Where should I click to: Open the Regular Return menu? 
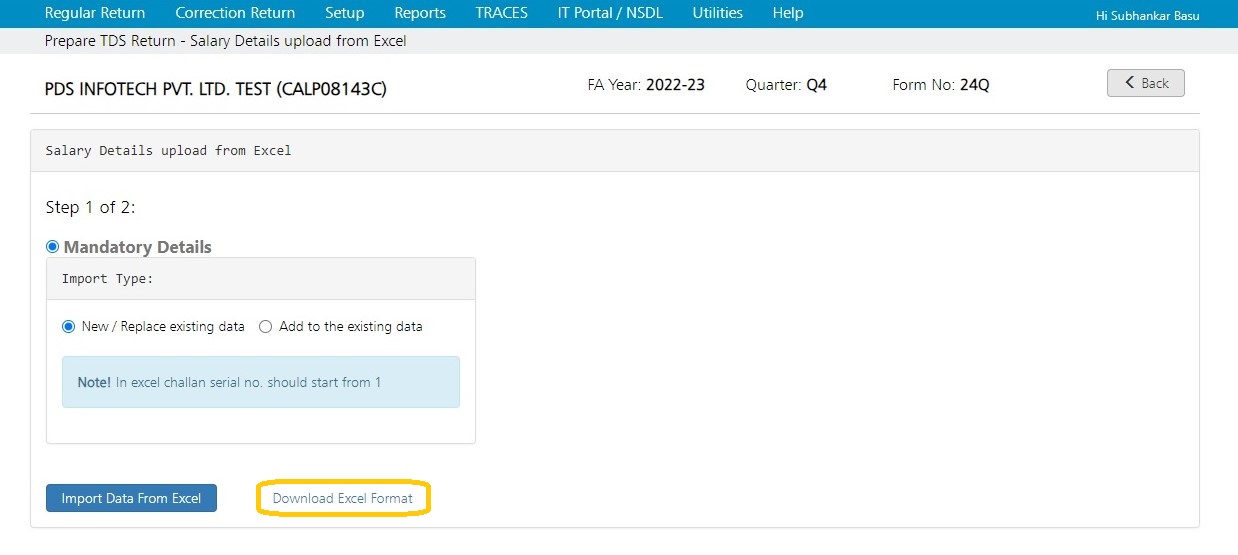coord(95,13)
